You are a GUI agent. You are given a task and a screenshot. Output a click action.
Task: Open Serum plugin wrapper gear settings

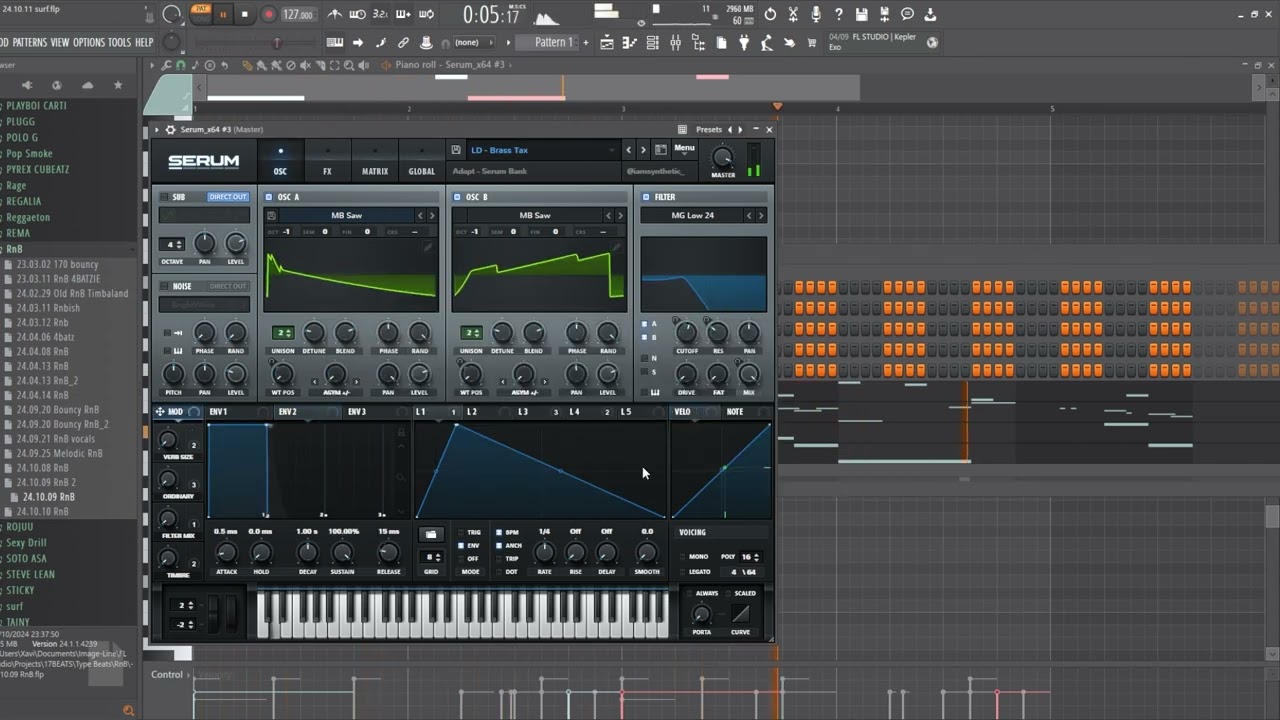[x=170, y=129]
